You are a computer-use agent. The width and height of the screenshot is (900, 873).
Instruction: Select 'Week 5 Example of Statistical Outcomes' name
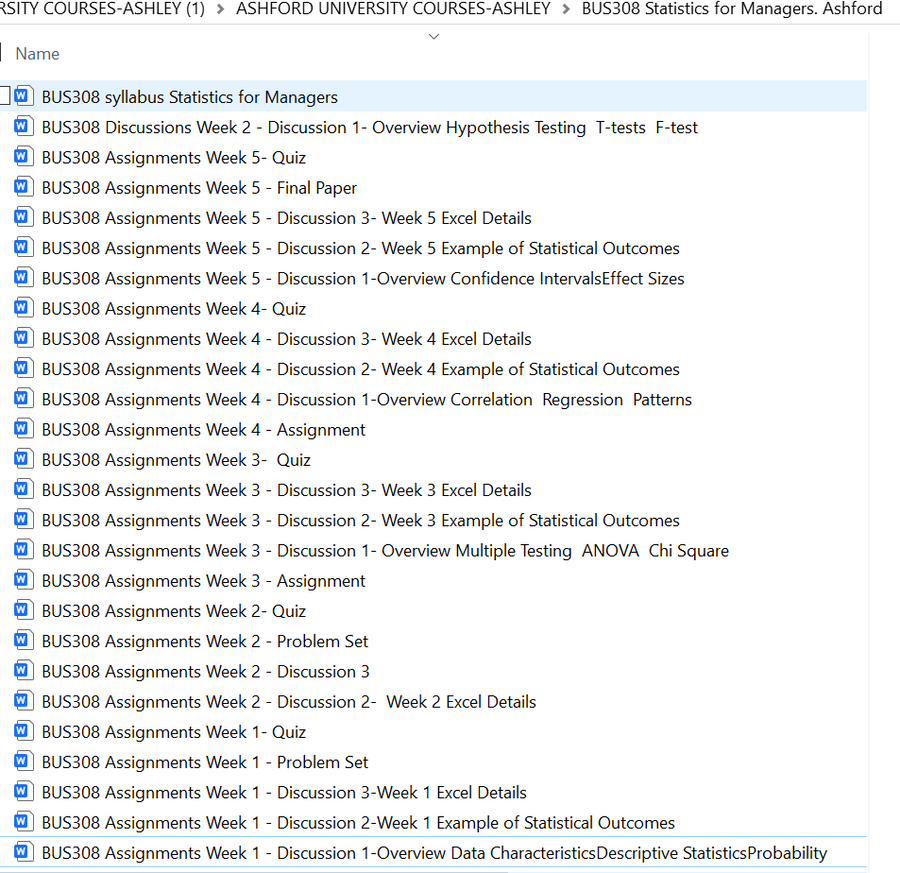[360, 249]
